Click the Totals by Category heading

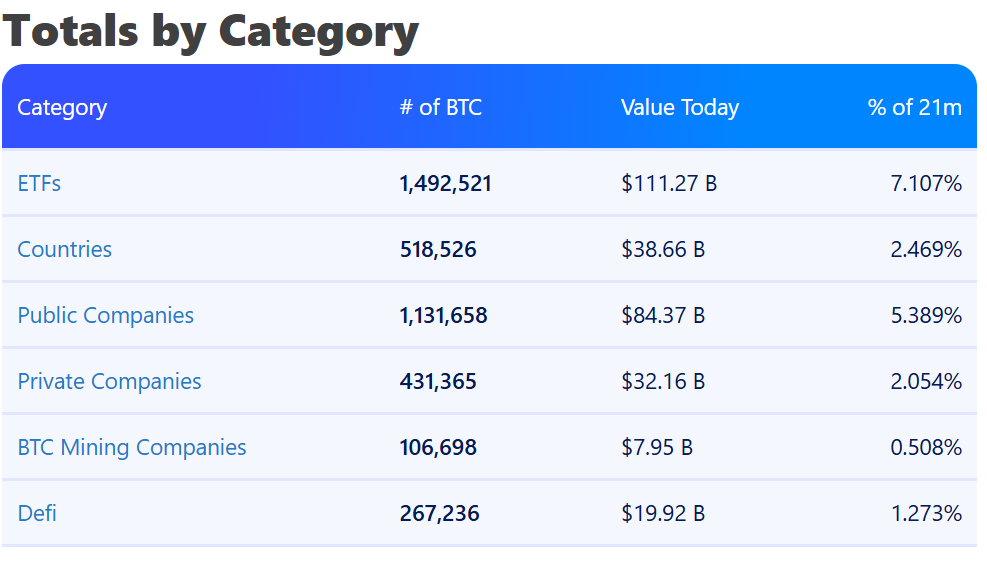(211, 31)
